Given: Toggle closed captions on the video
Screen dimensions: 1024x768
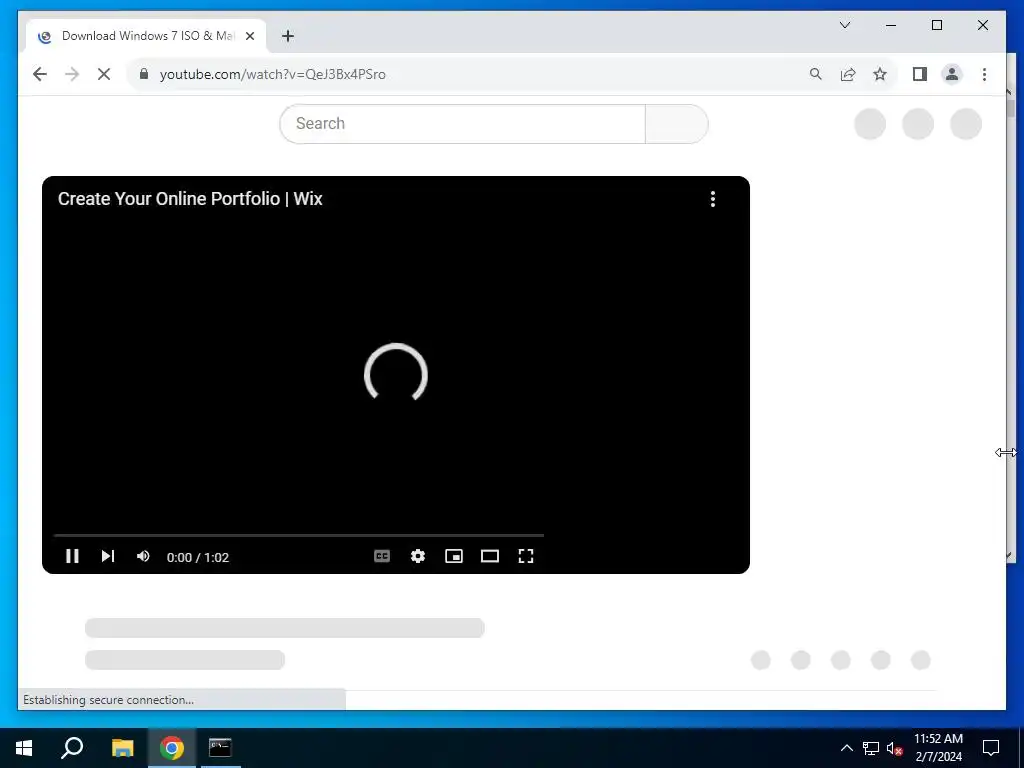Looking at the screenshot, I should coord(382,556).
